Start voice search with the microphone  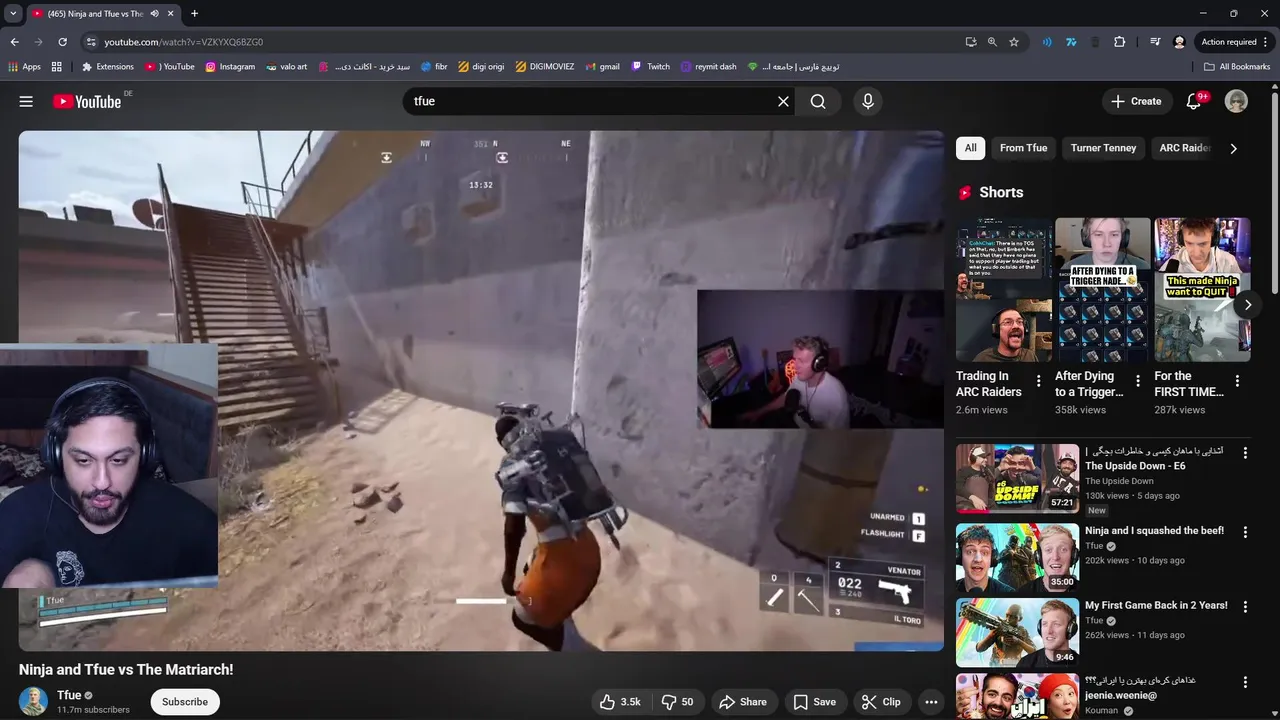tap(867, 101)
